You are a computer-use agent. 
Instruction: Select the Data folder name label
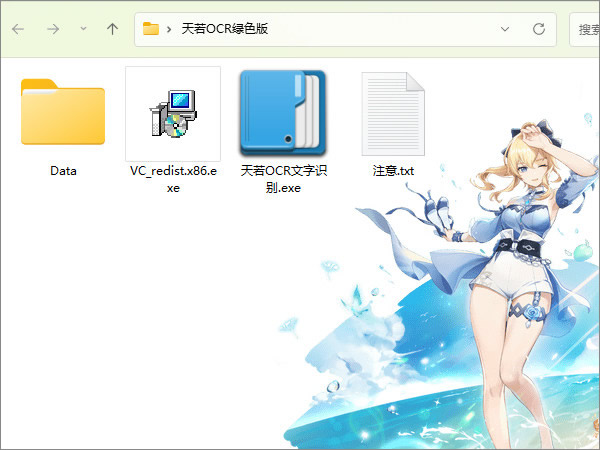[x=64, y=171]
